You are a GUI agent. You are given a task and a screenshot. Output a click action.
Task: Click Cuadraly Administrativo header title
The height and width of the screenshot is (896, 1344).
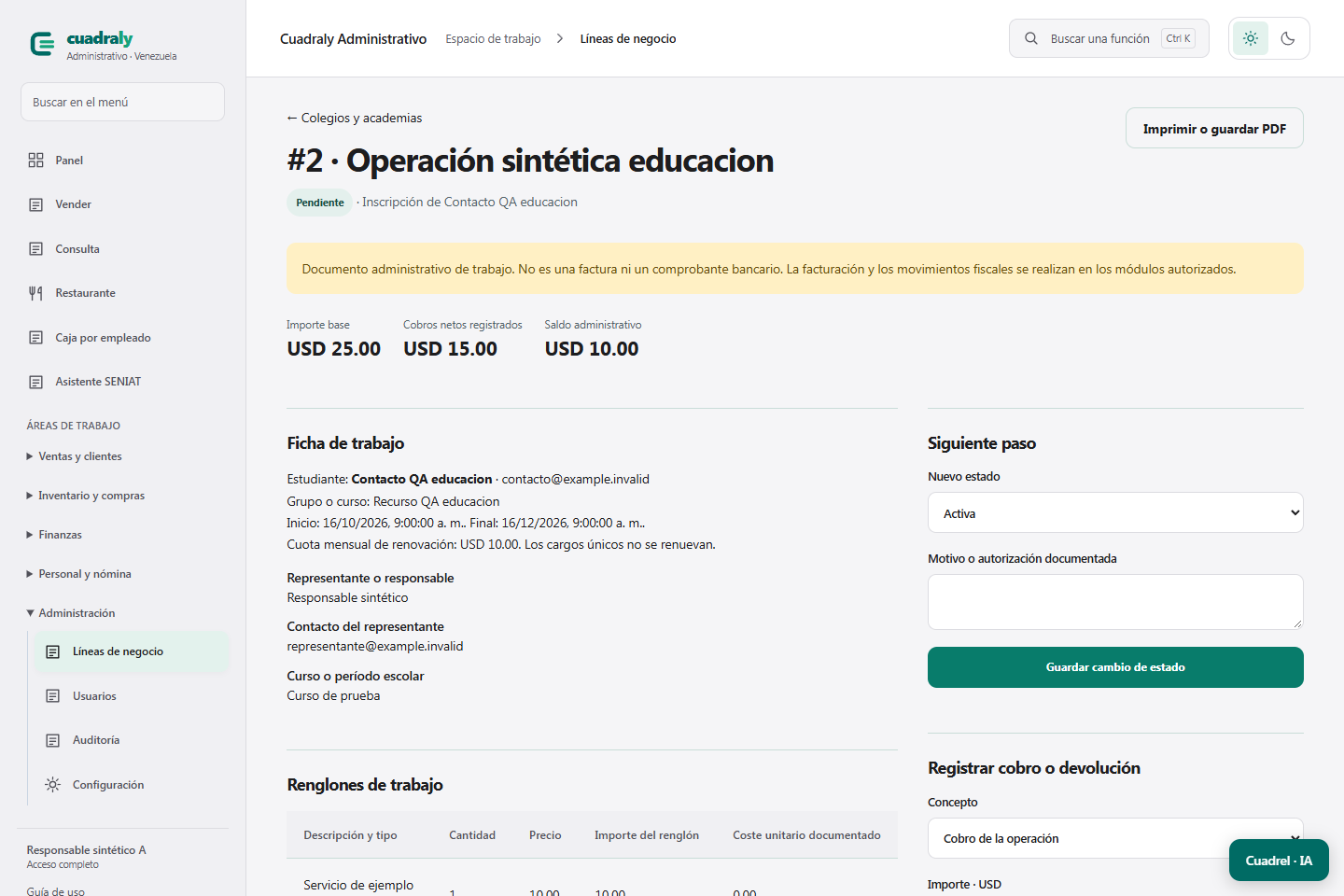pyautogui.click(x=353, y=38)
